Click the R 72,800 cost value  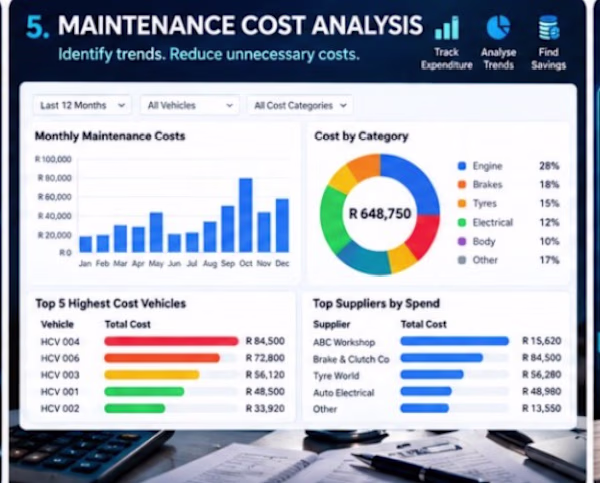(265, 358)
